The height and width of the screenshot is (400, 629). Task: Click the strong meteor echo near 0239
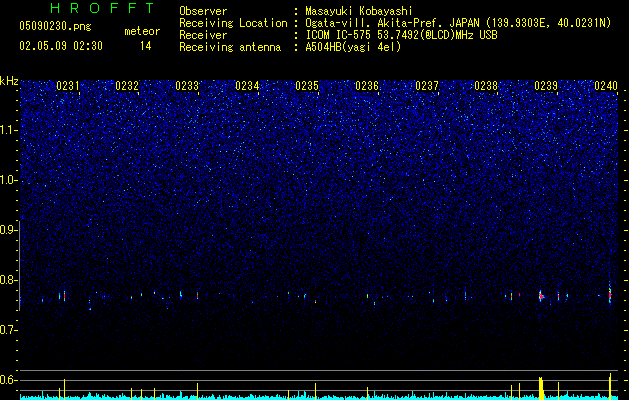(541, 296)
